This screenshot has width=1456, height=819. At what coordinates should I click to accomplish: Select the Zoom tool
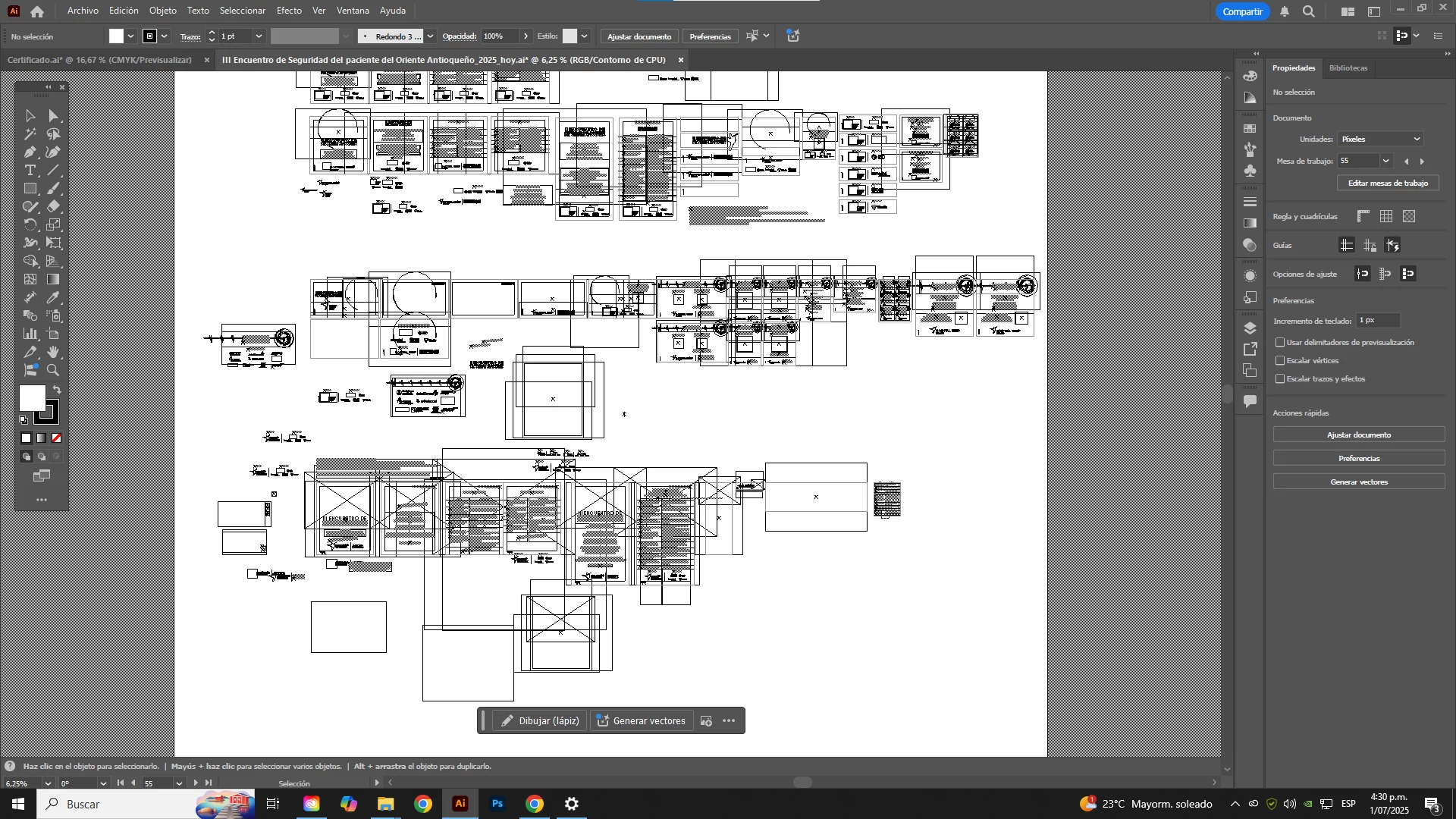coord(53,371)
